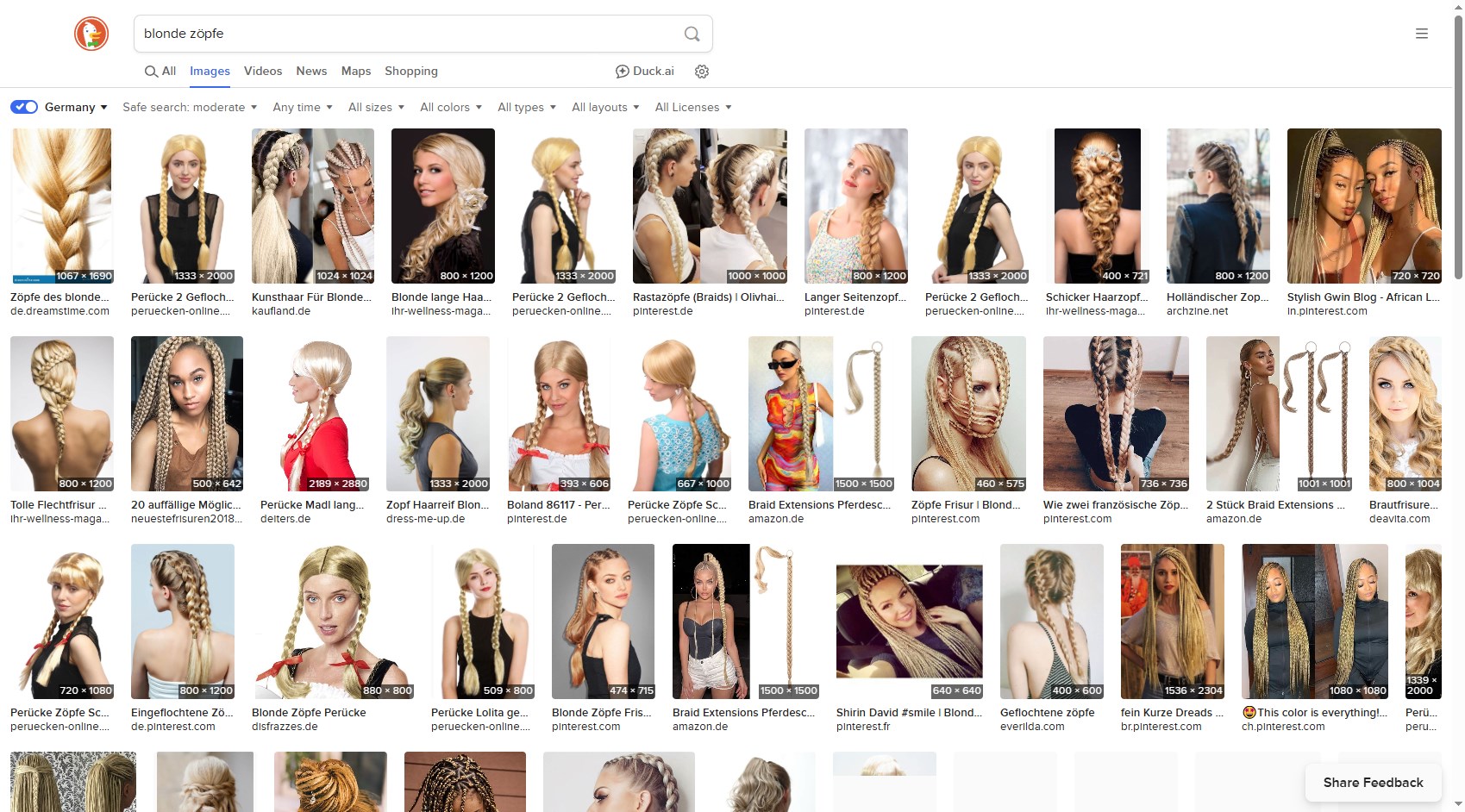Viewport: 1465px width, 812px height.
Task: Follow the dress-me-up.de source link
Action: tap(426, 519)
